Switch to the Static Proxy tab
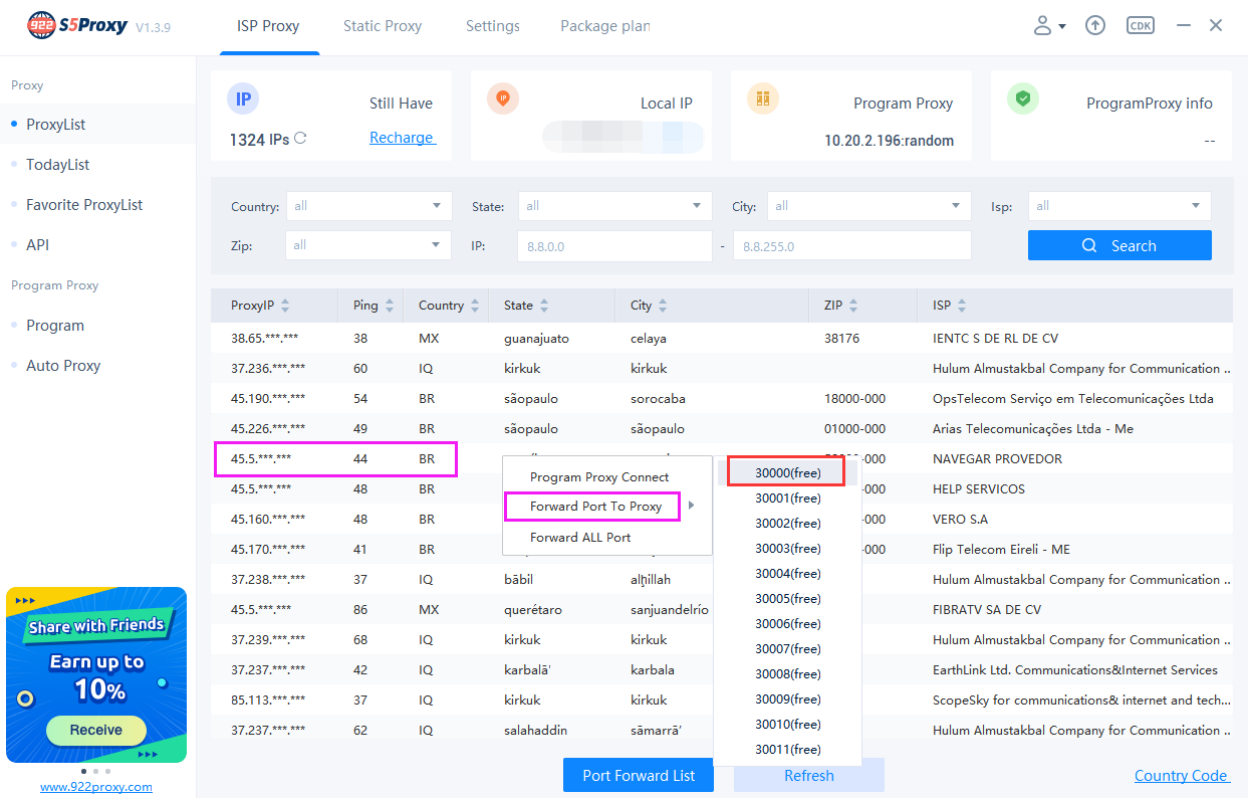The image size is (1248, 798). point(382,26)
